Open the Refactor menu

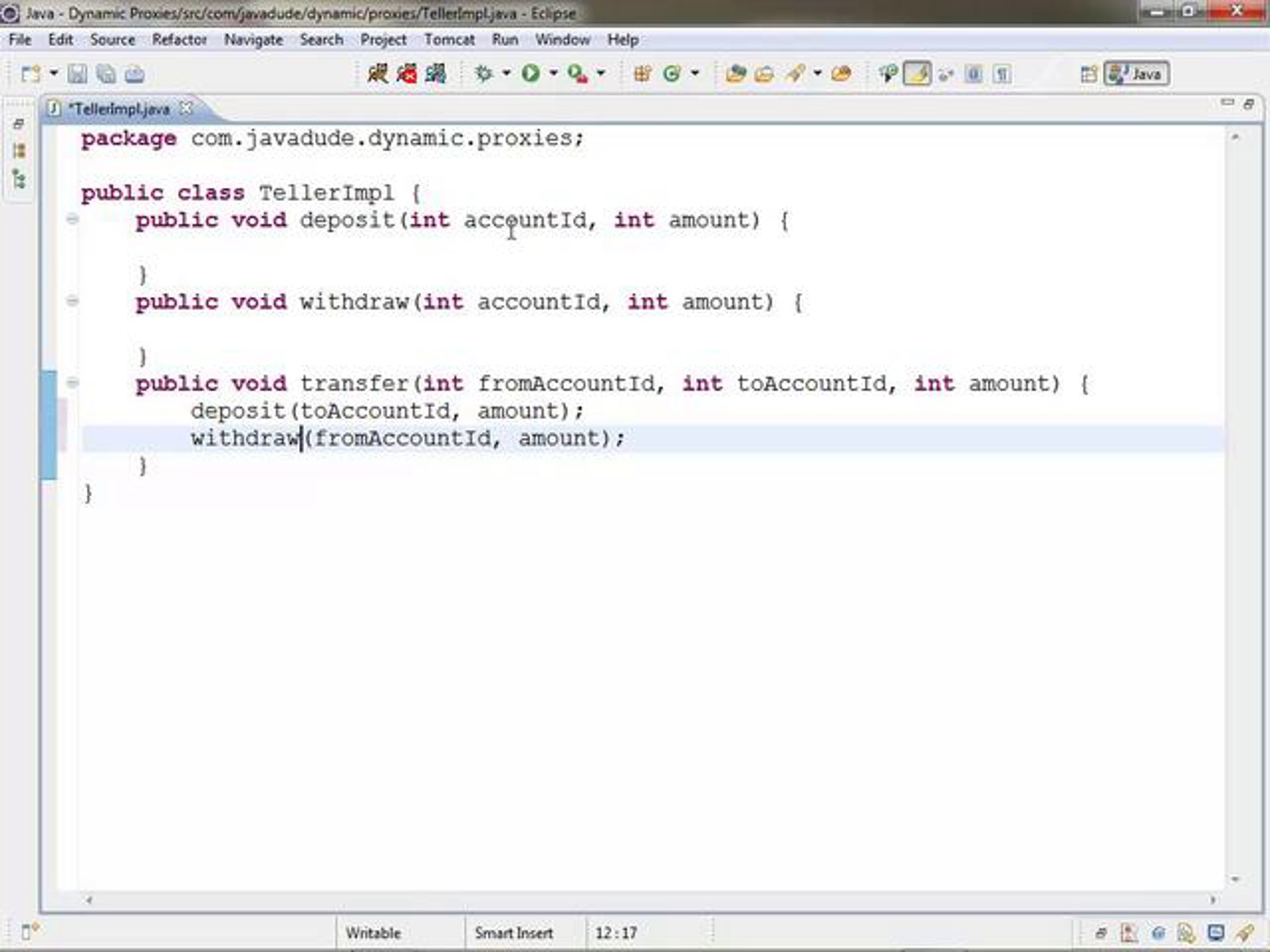point(179,40)
